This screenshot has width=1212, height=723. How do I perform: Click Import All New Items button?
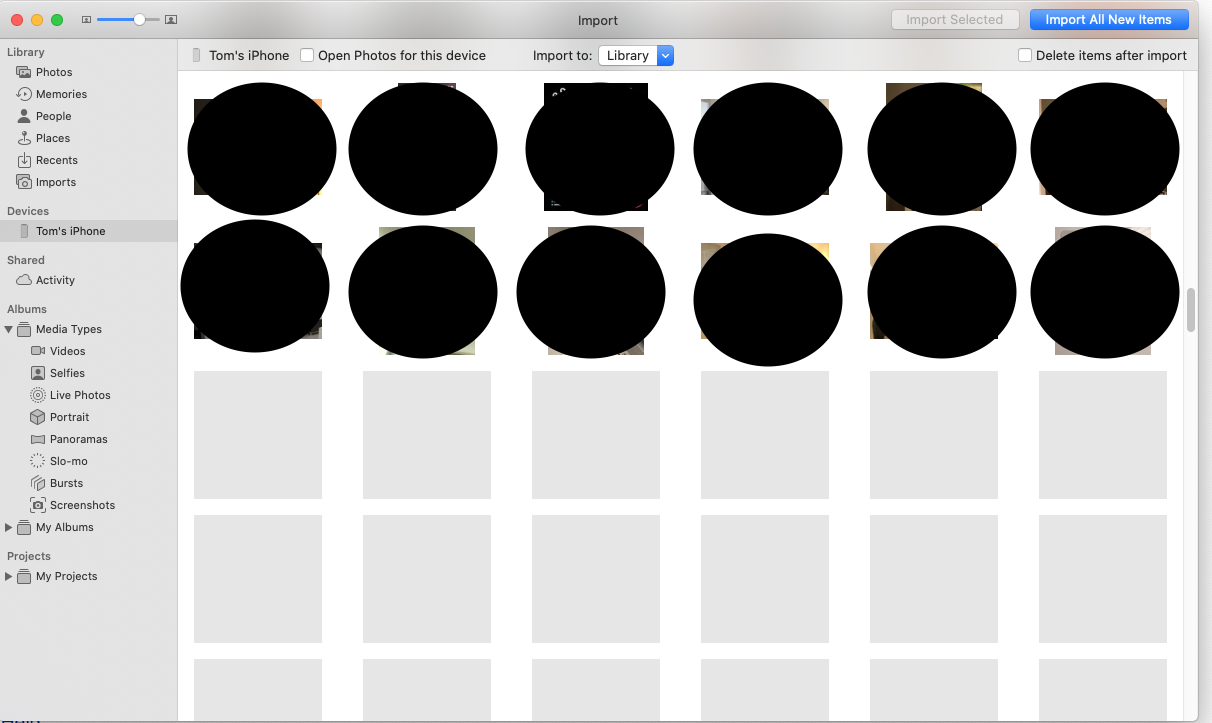point(1108,20)
